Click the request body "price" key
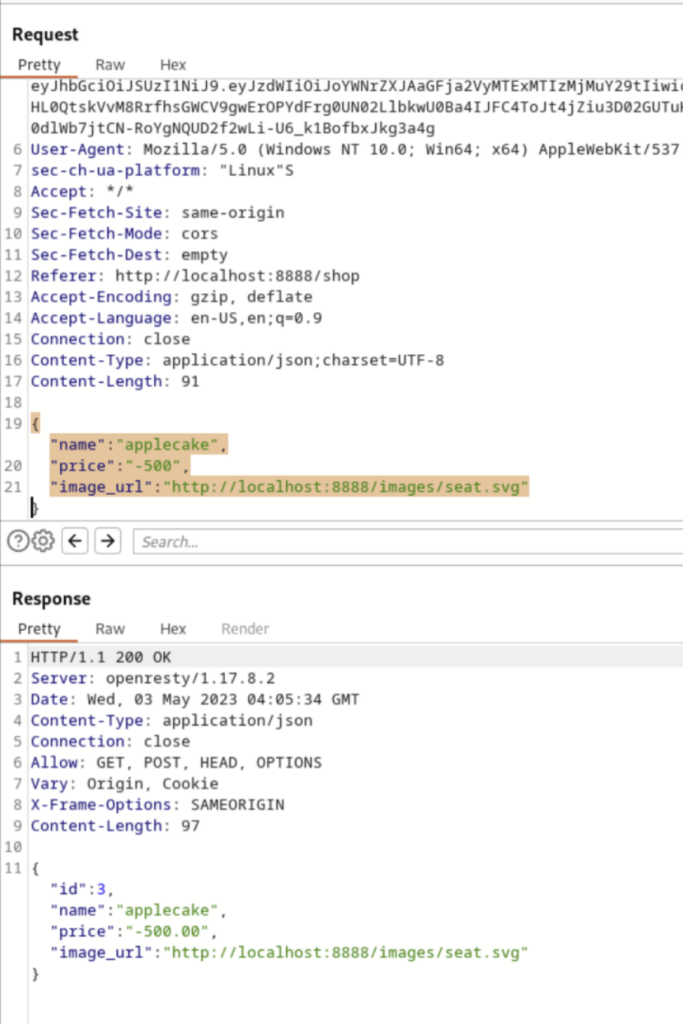 78,466
